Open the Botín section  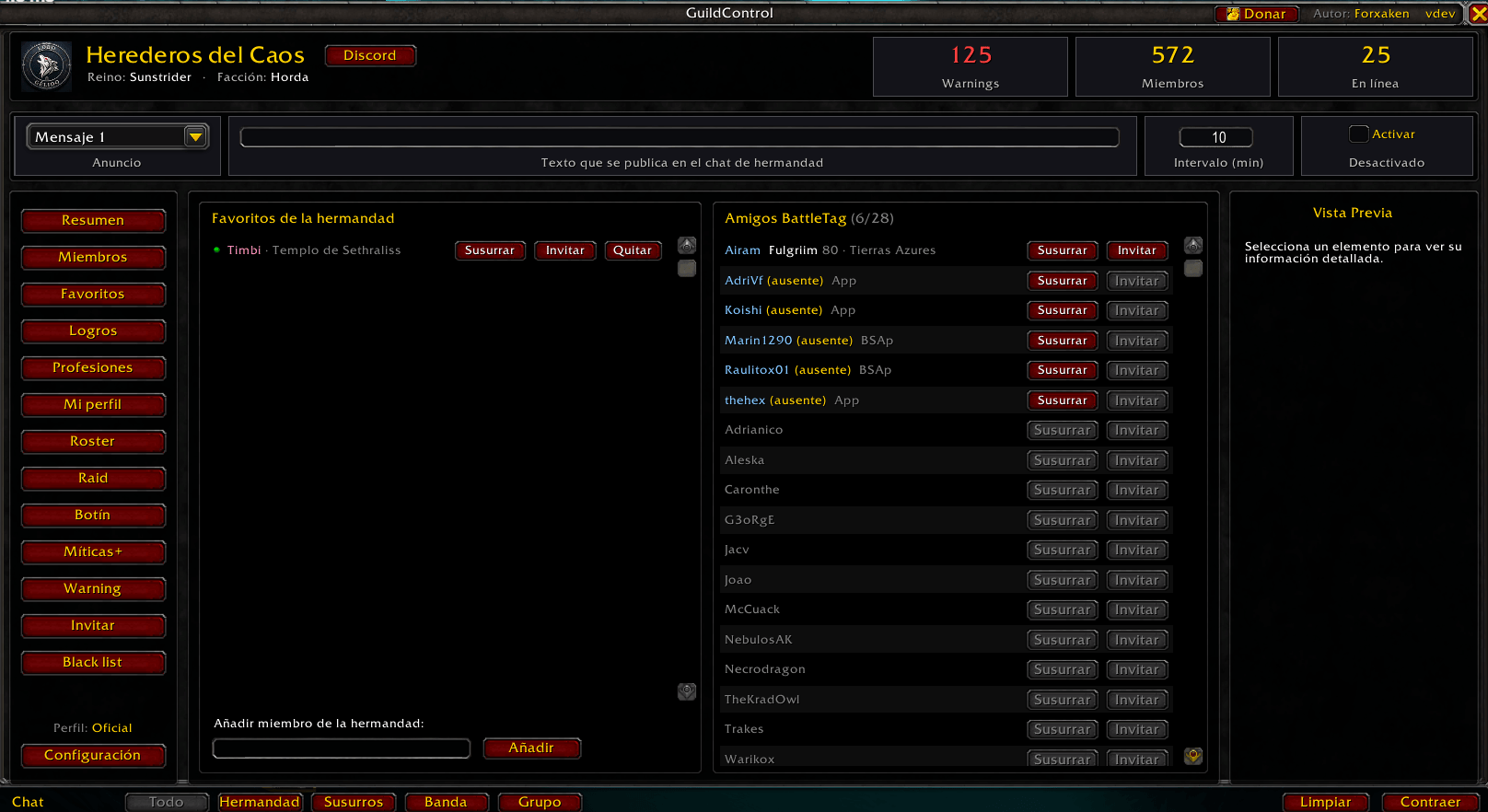point(93,516)
